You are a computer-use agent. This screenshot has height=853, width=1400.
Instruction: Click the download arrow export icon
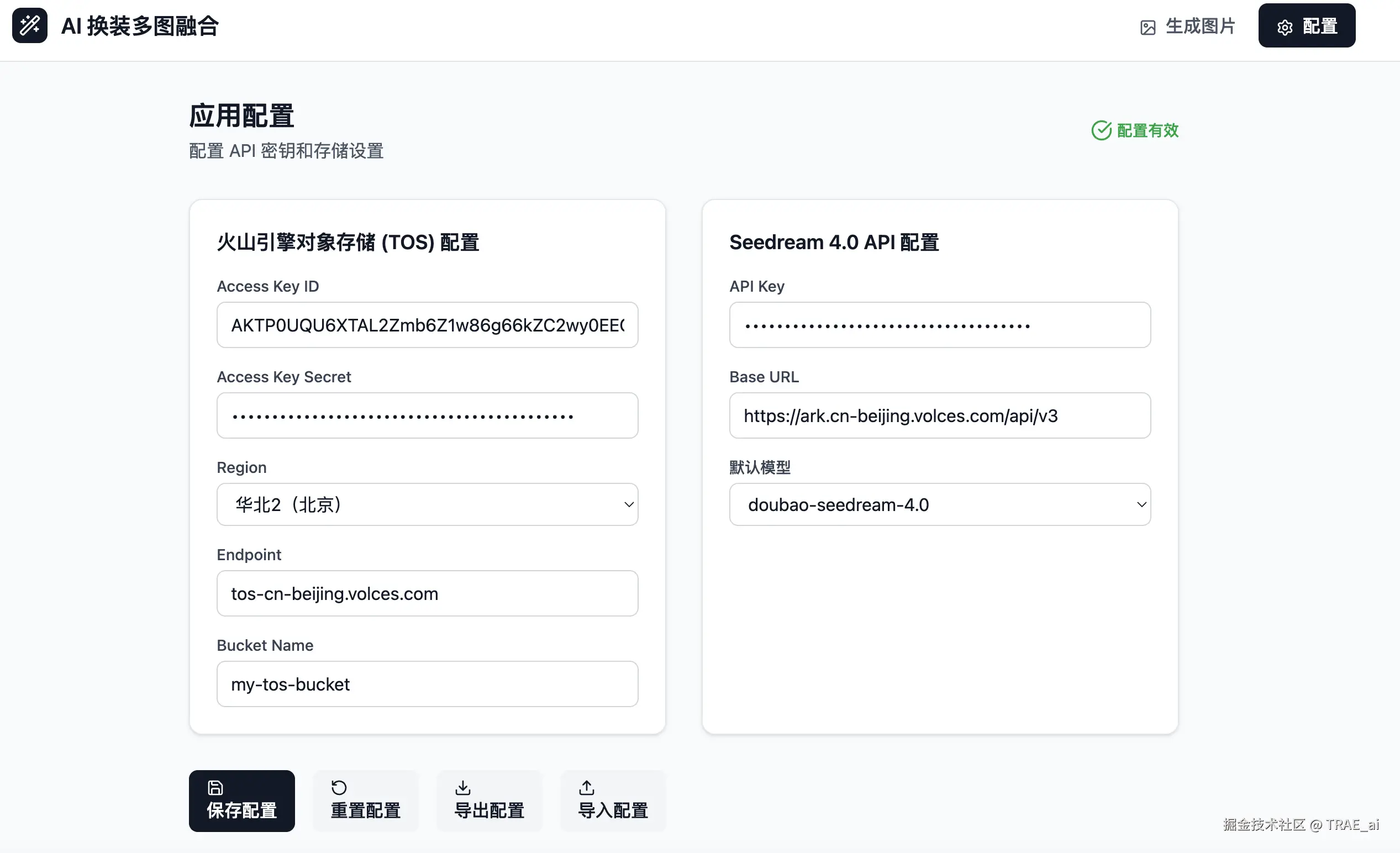click(x=462, y=788)
